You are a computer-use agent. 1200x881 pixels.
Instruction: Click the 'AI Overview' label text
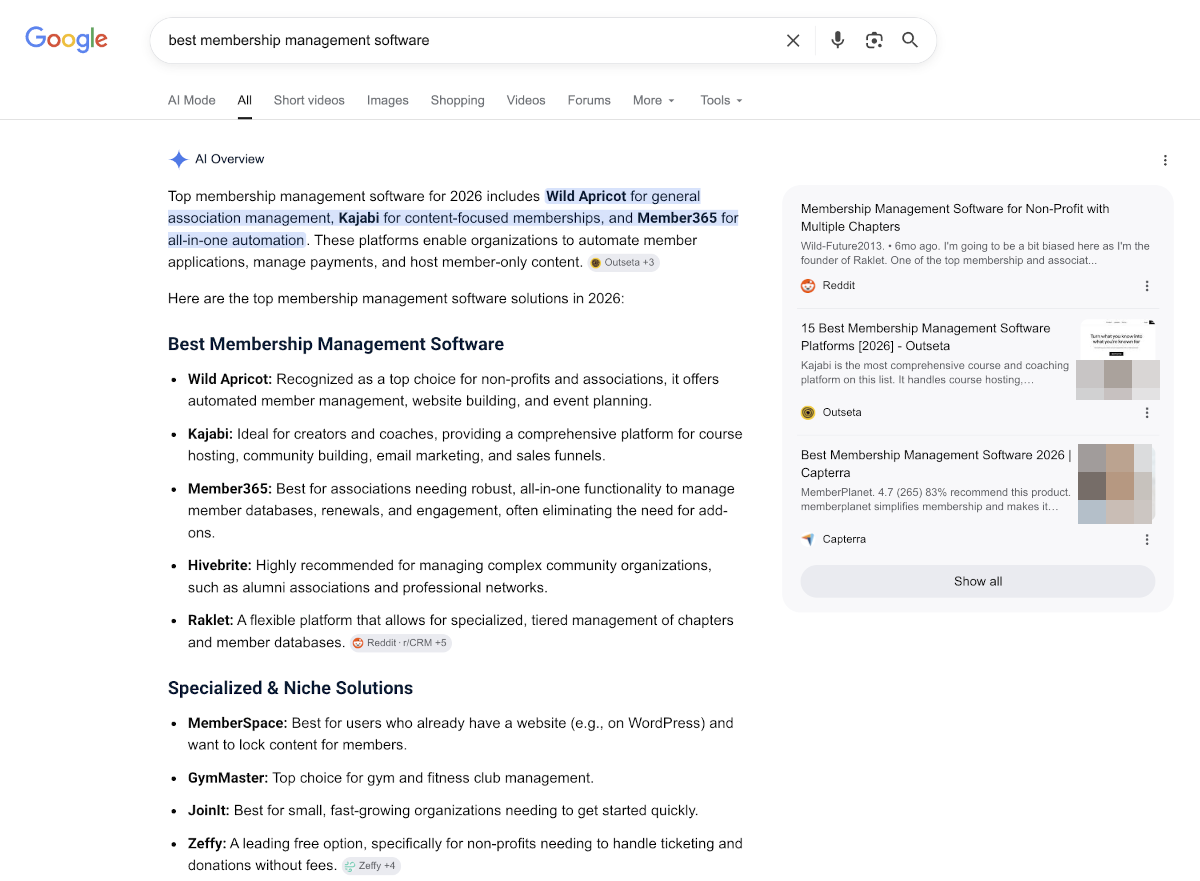pyautogui.click(x=230, y=159)
